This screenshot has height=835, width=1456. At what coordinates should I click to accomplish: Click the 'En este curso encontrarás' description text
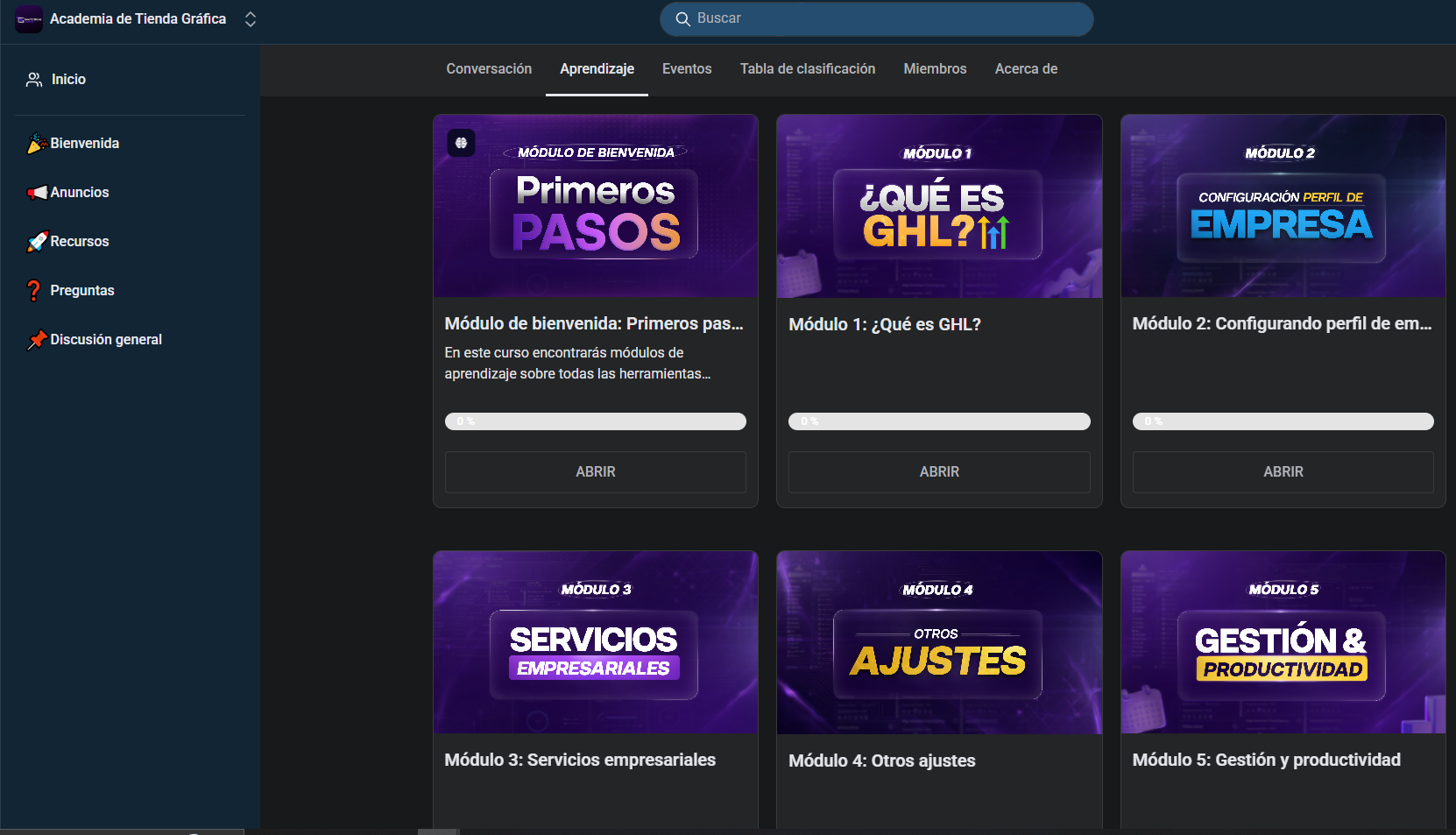[x=578, y=364]
